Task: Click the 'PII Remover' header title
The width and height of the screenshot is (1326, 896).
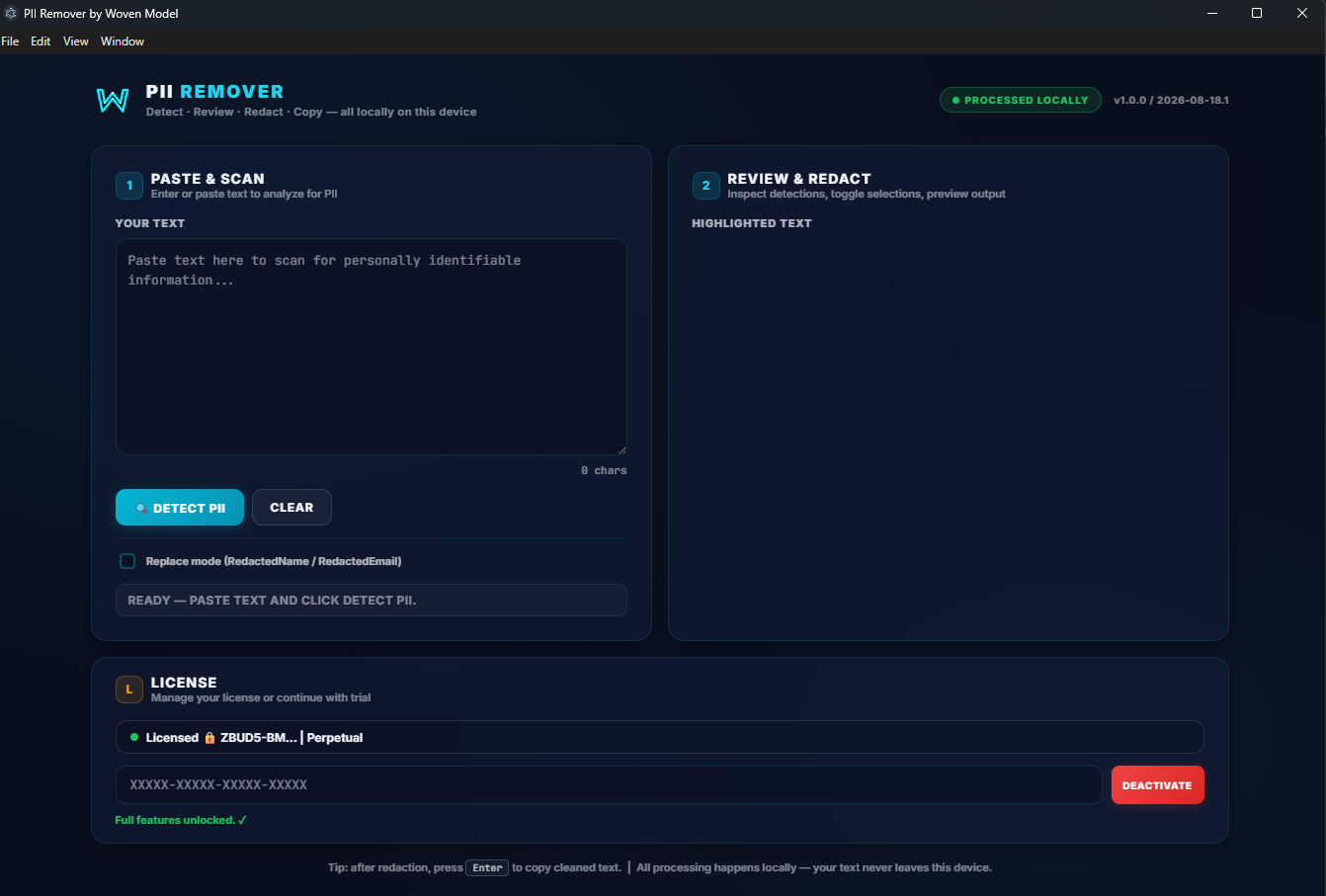Action: point(214,92)
